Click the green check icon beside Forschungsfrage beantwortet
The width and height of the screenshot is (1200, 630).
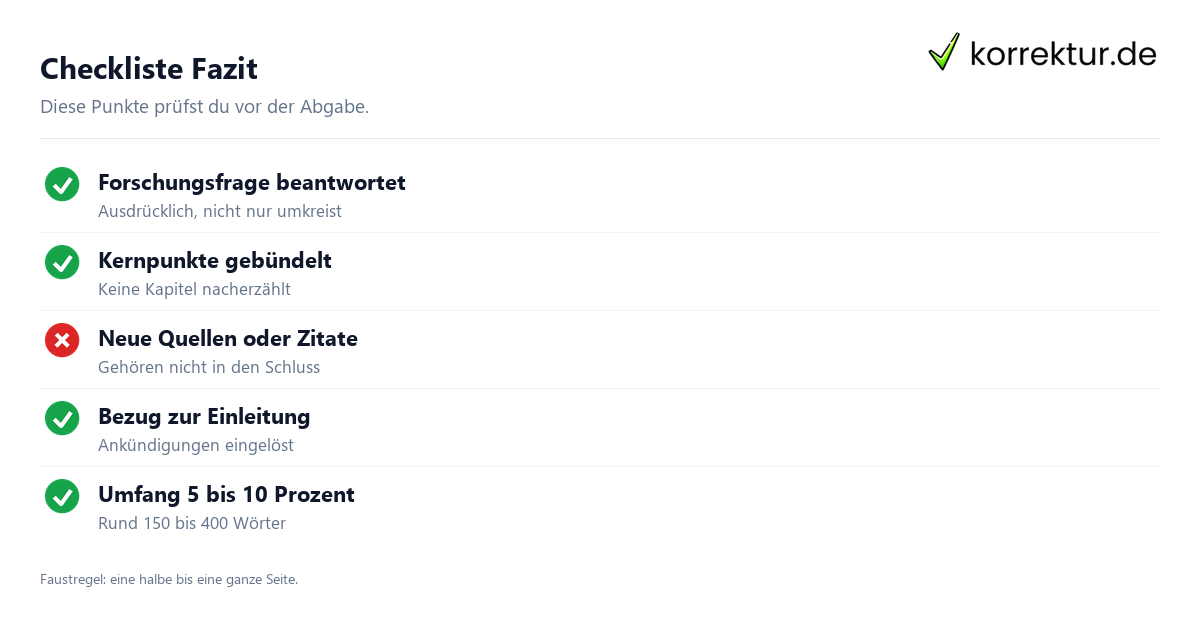[x=62, y=184]
